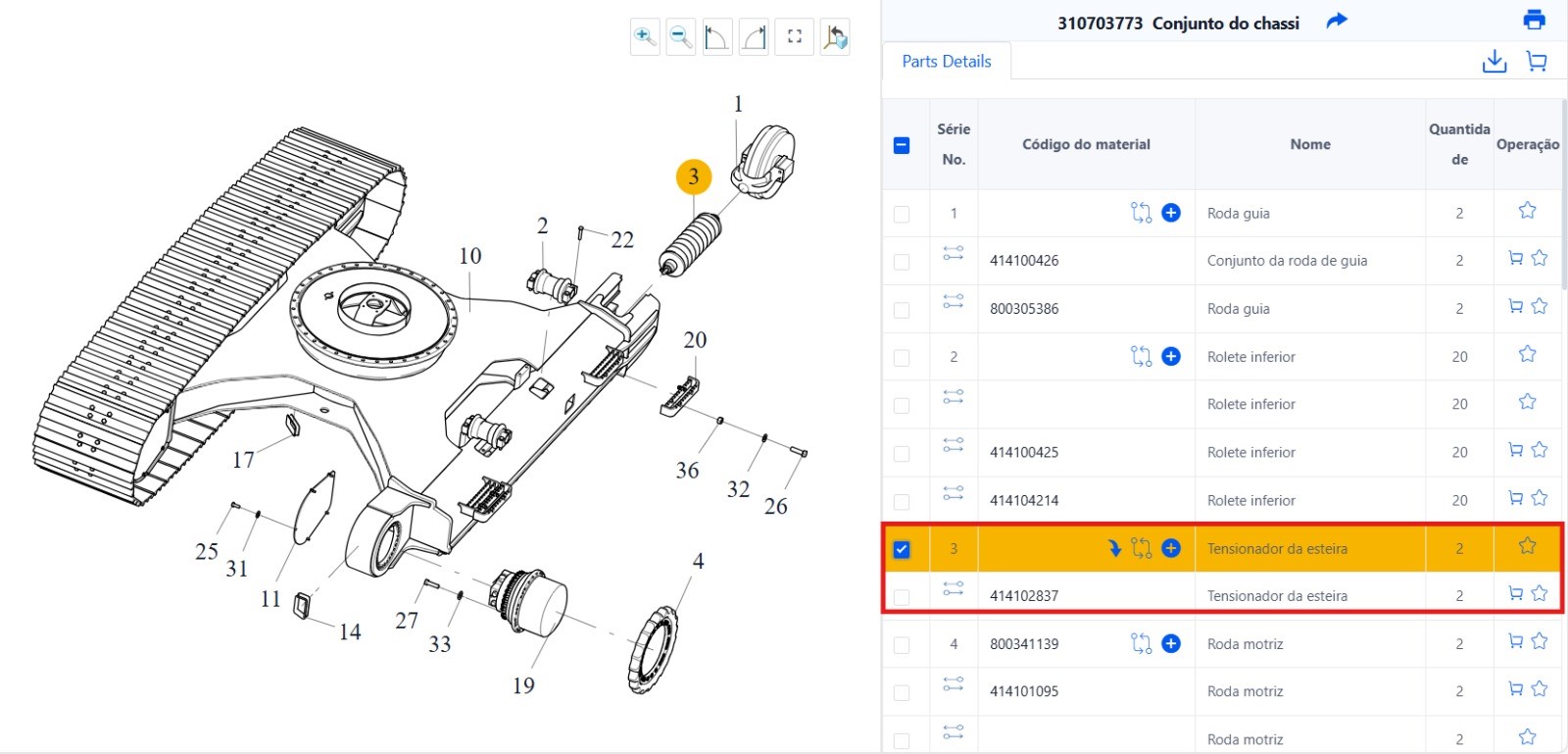The width and height of the screenshot is (1568, 754).
Task: Rotate the diagram clockwise
Action: pyautogui.click(x=754, y=37)
